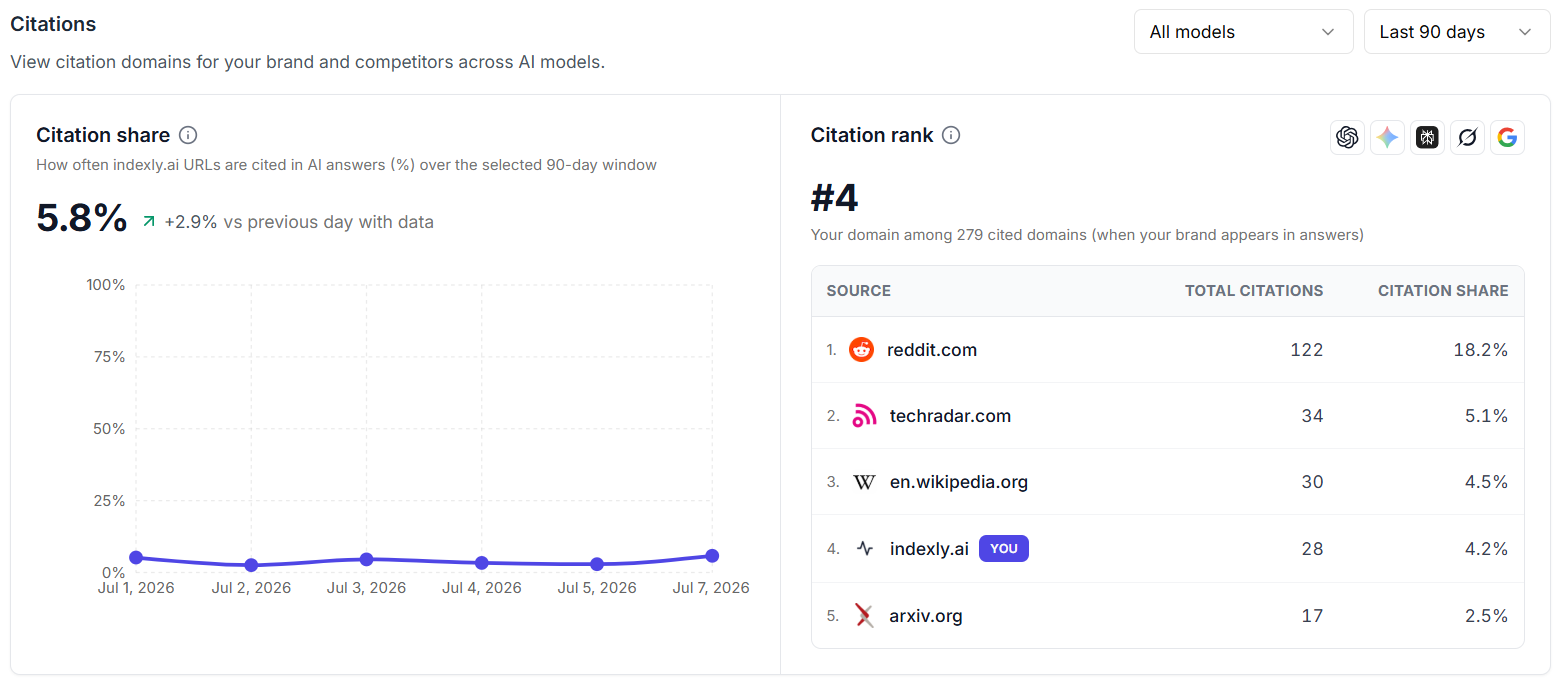The width and height of the screenshot is (1562, 687).
Task: Click the Jul 1, 2026 chart data point
Action: pyautogui.click(x=136, y=558)
